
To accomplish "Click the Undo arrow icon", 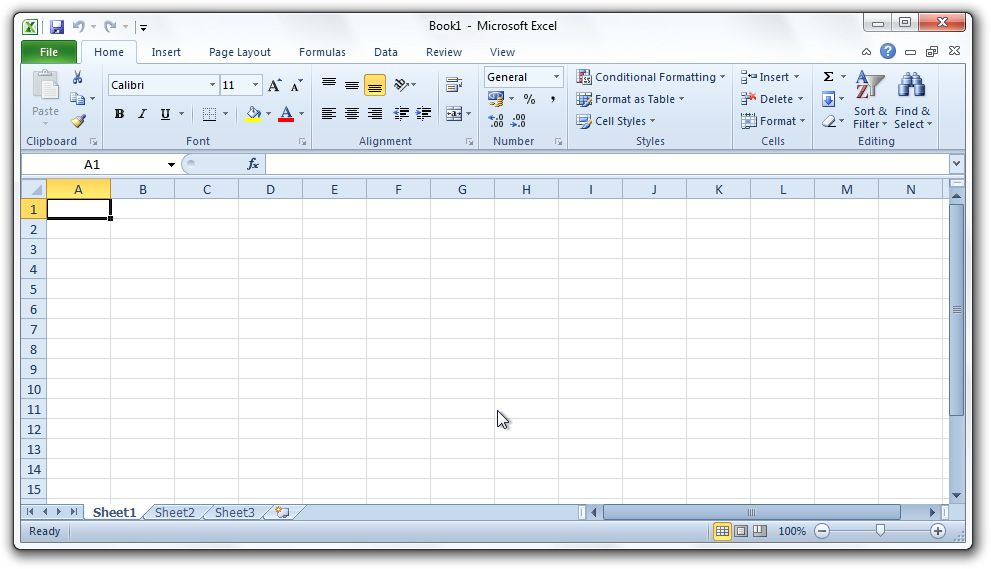I will pos(78,26).
